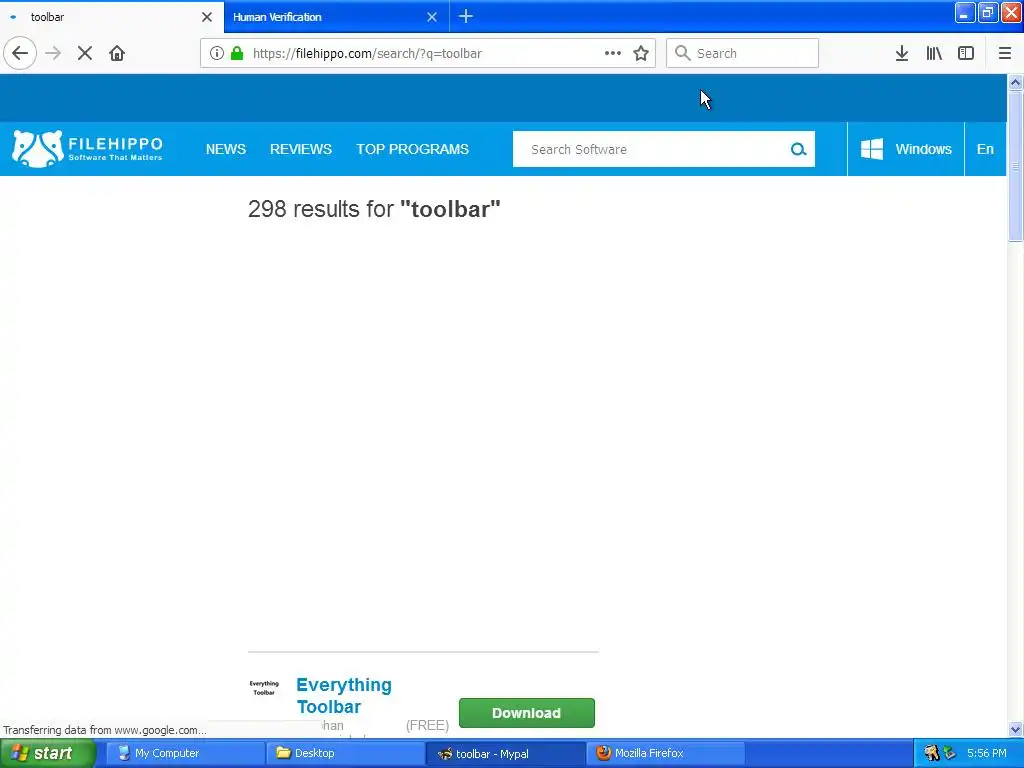Image resolution: width=1024 pixels, height=768 pixels.
Task: Click the vertical scrollbar thumb
Action: [1015, 167]
